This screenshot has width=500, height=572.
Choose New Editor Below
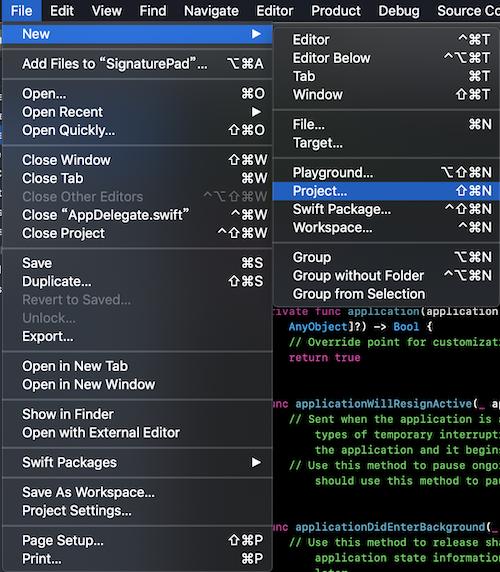tap(386, 58)
